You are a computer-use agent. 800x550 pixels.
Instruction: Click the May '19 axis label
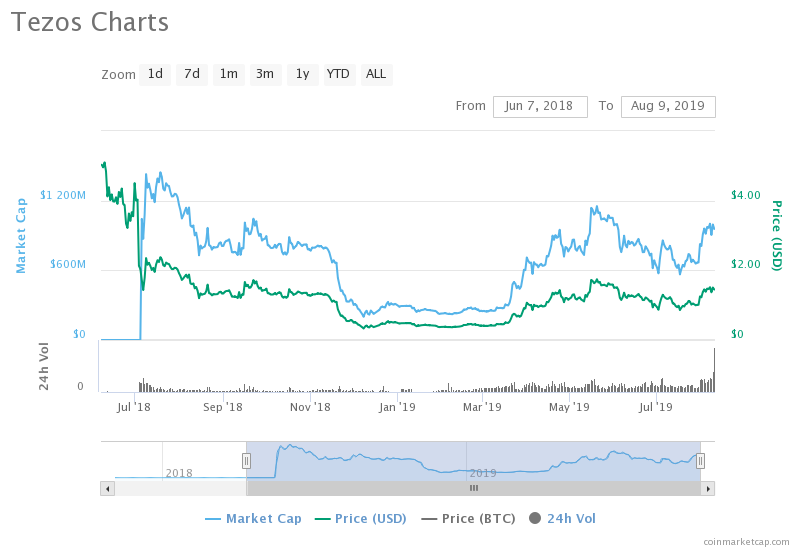pyautogui.click(x=569, y=407)
